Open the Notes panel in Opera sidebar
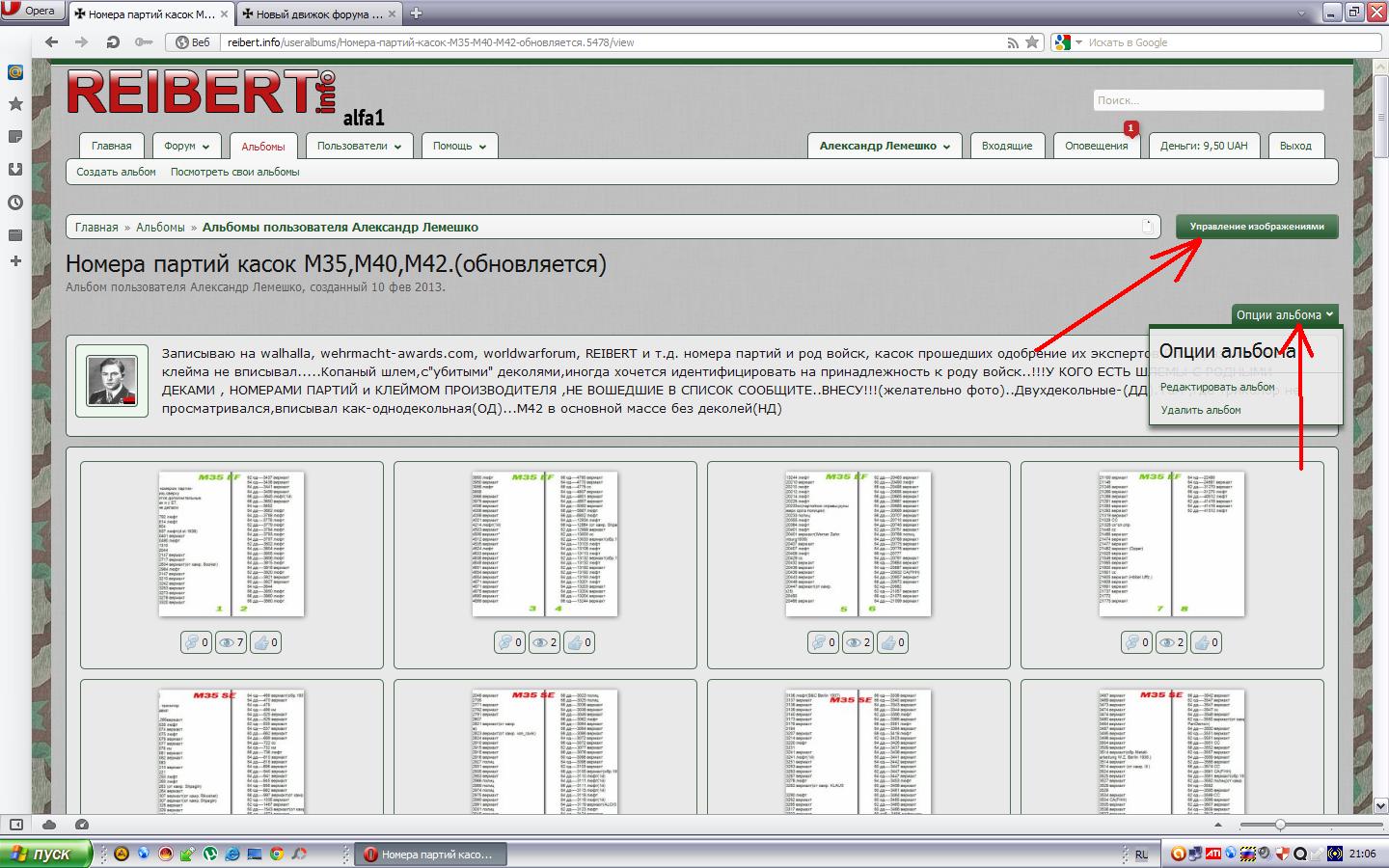Screen dimensions: 1389x868 (15, 137)
